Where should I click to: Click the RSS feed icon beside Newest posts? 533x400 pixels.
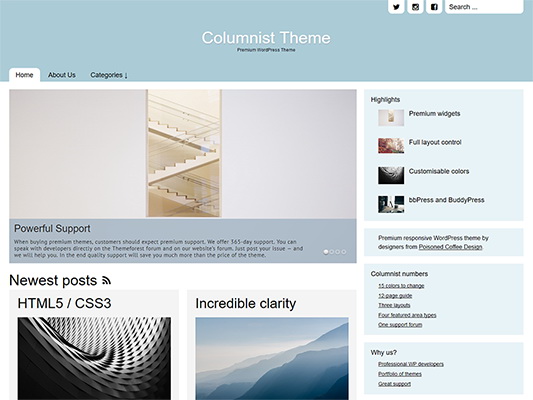(106, 280)
